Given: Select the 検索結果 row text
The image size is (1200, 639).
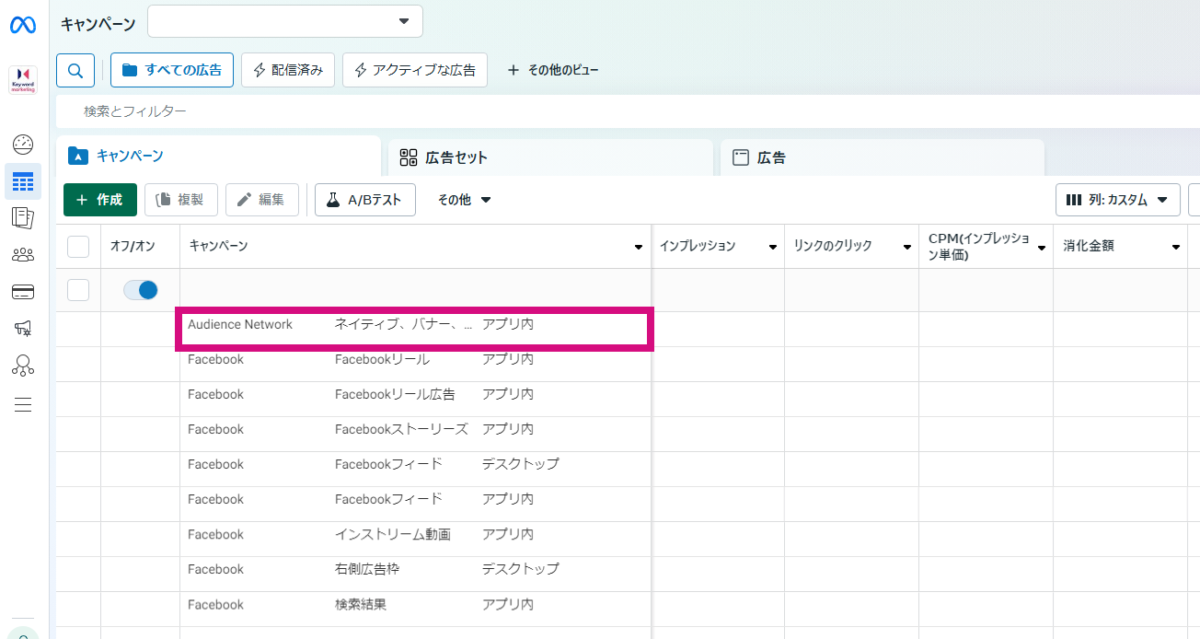Looking at the screenshot, I should 359,604.
